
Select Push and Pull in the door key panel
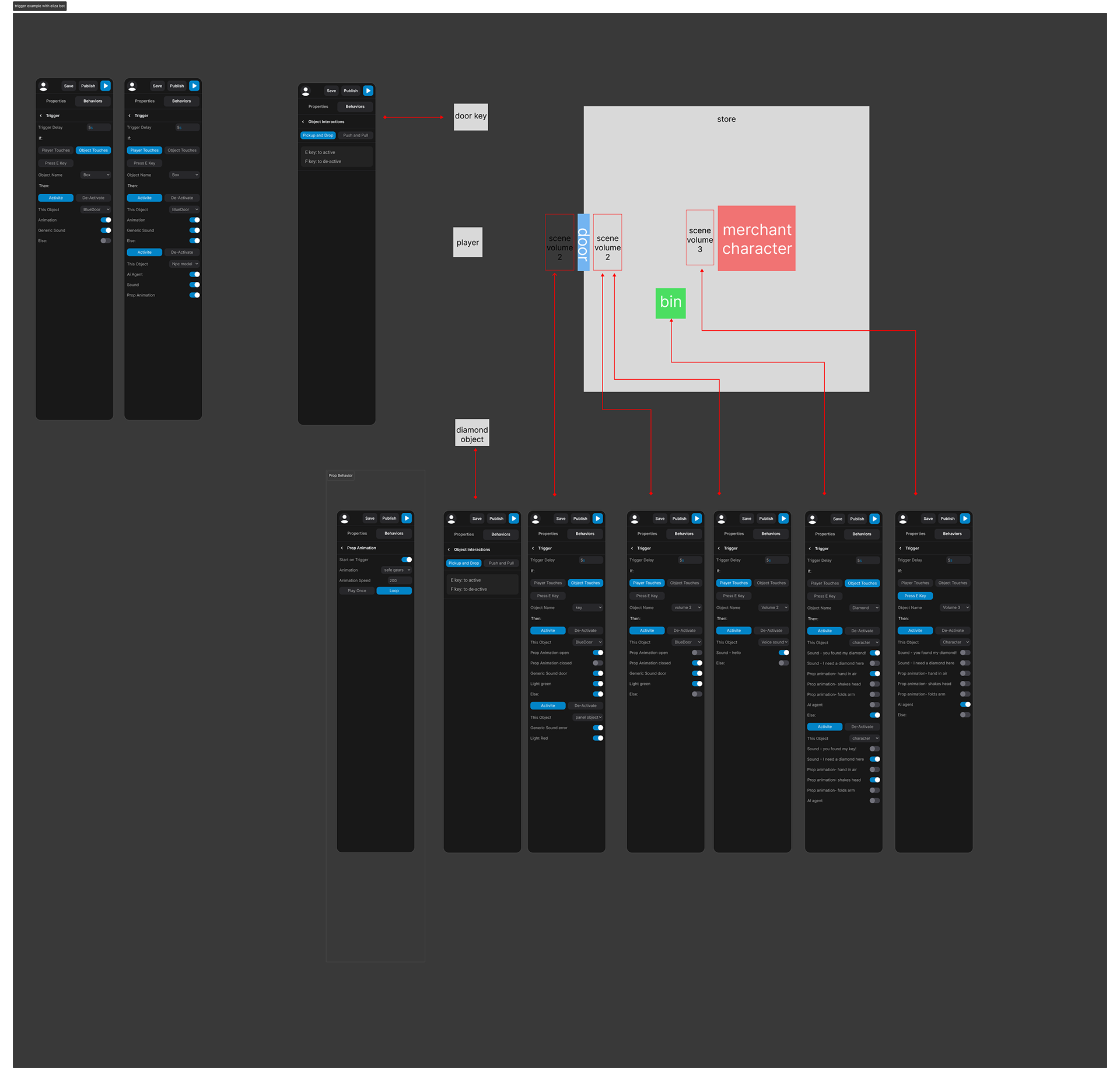coord(355,135)
